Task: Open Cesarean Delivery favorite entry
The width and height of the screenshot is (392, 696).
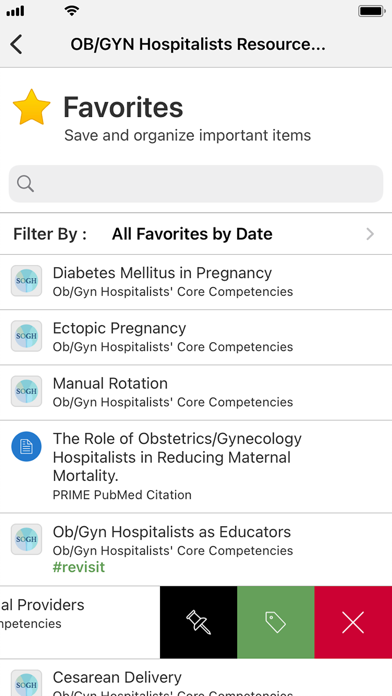Action: (x=196, y=677)
